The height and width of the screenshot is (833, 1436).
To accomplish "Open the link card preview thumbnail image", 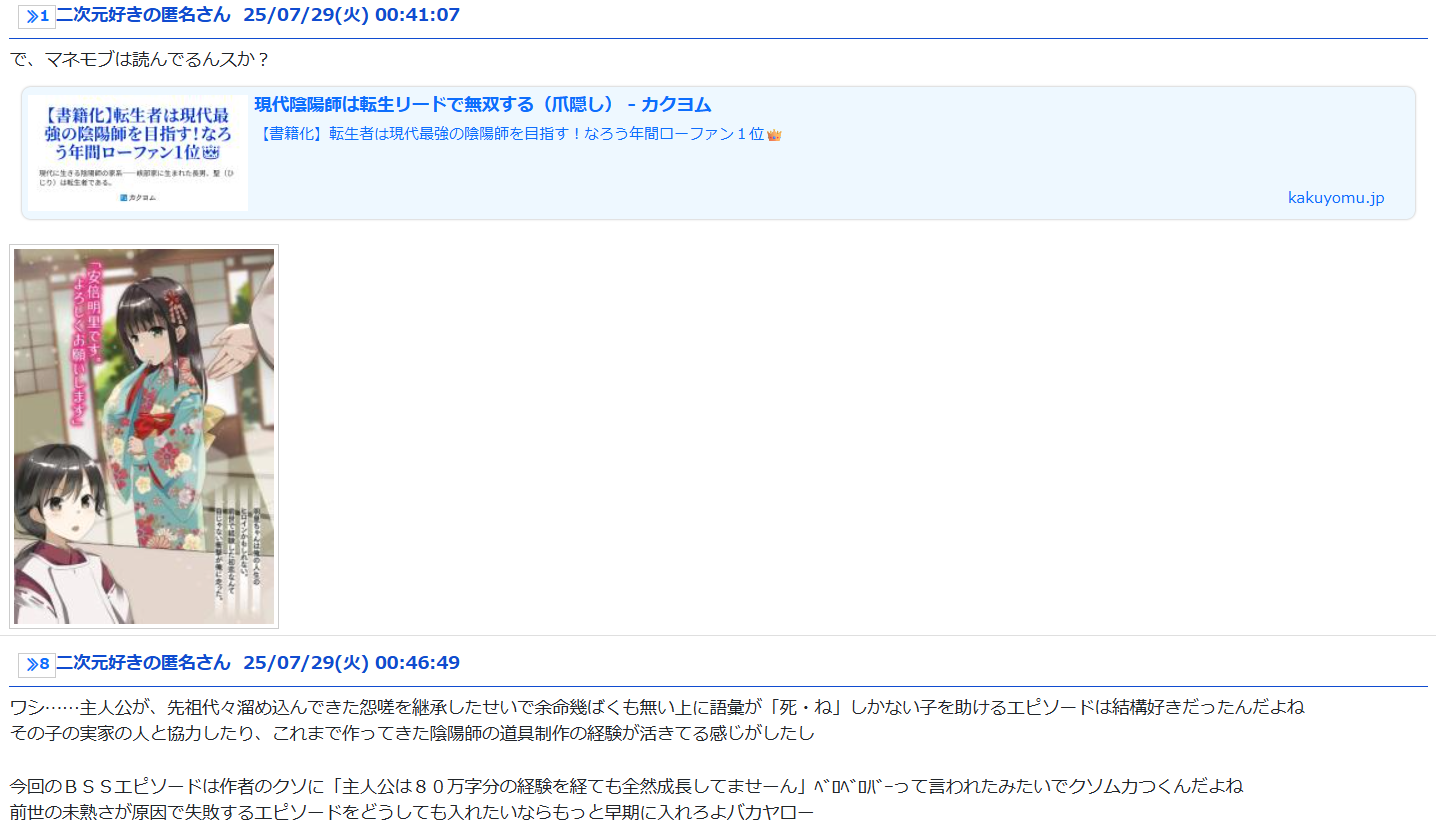I will pyautogui.click(x=138, y=153).
